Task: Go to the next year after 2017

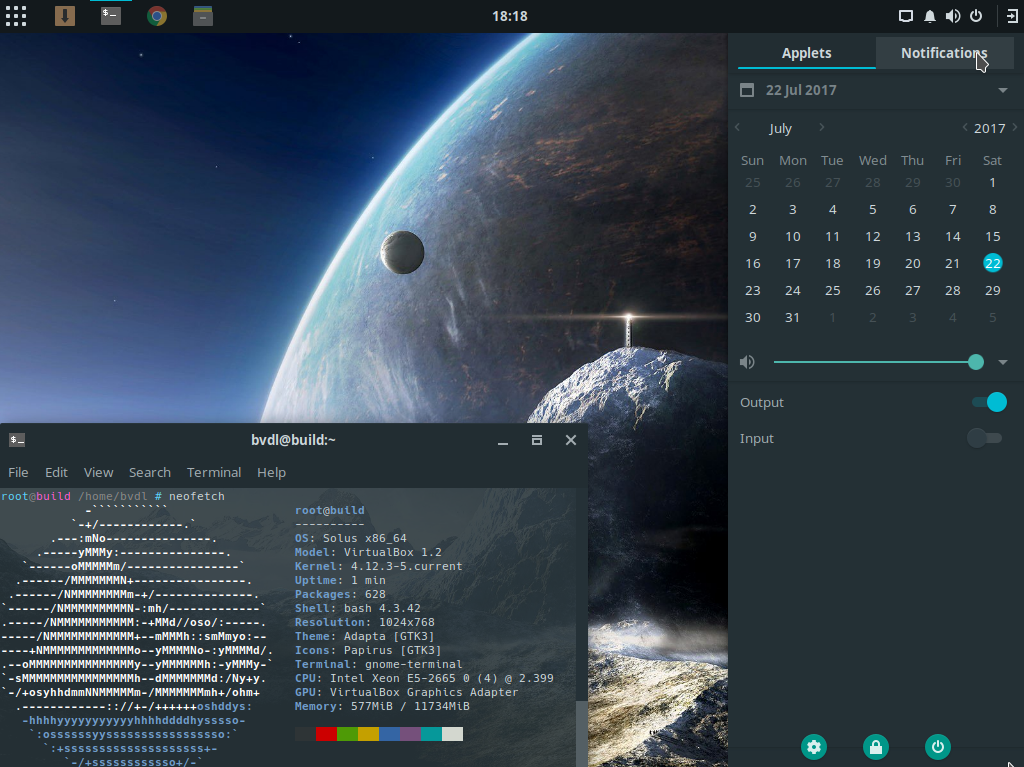Action: coord(1015,127)
